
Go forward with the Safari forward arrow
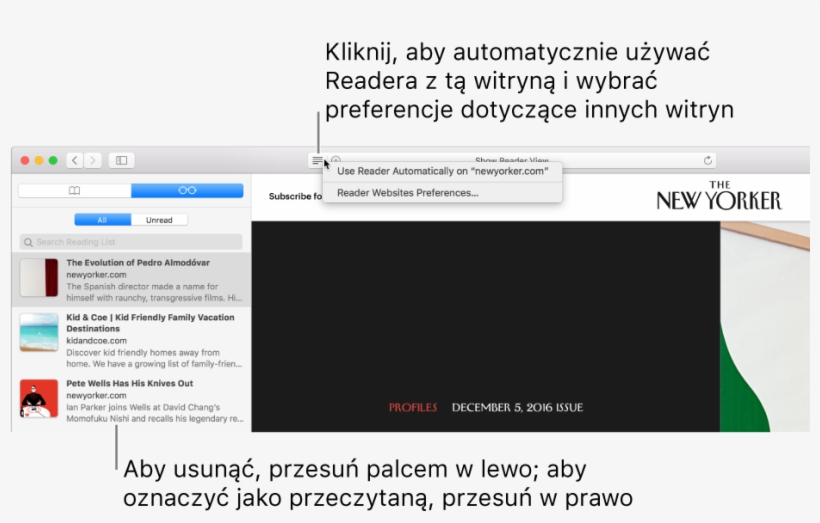[x=93, y=161]
